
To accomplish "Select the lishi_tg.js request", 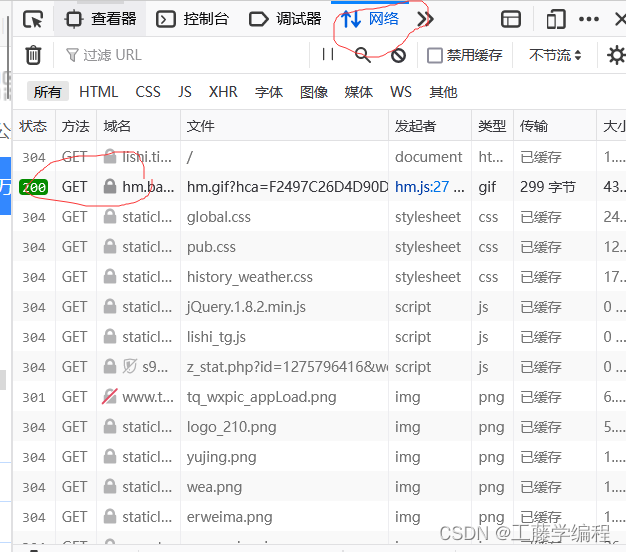I will point(216,337).
